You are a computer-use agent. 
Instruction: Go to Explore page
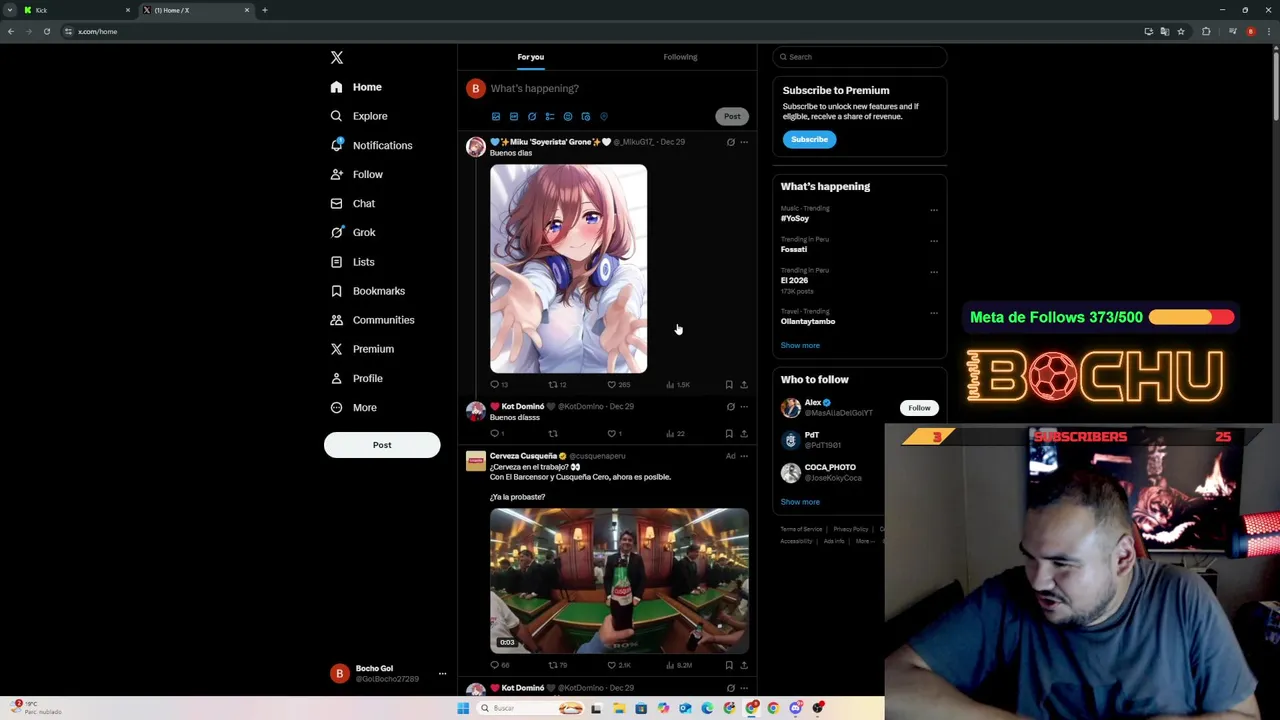359,116
